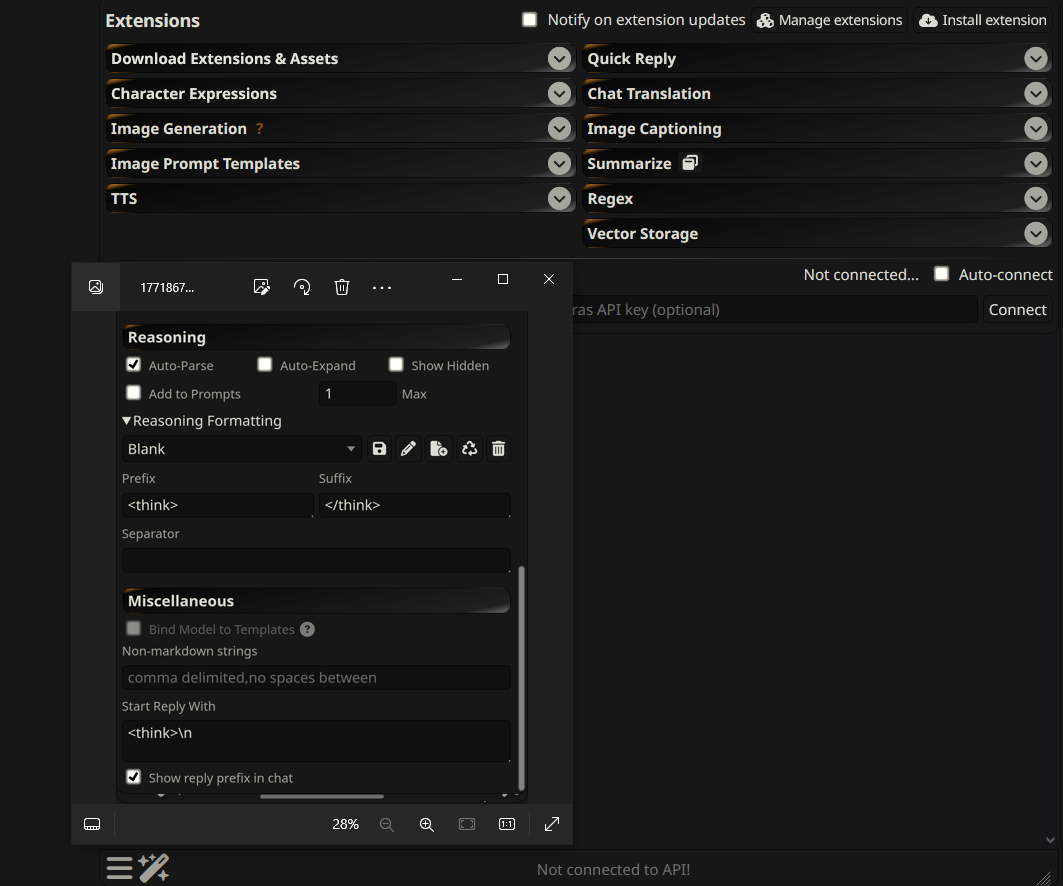
Task: Expand the Summarize section chevron
Action: coord(1036,163)
